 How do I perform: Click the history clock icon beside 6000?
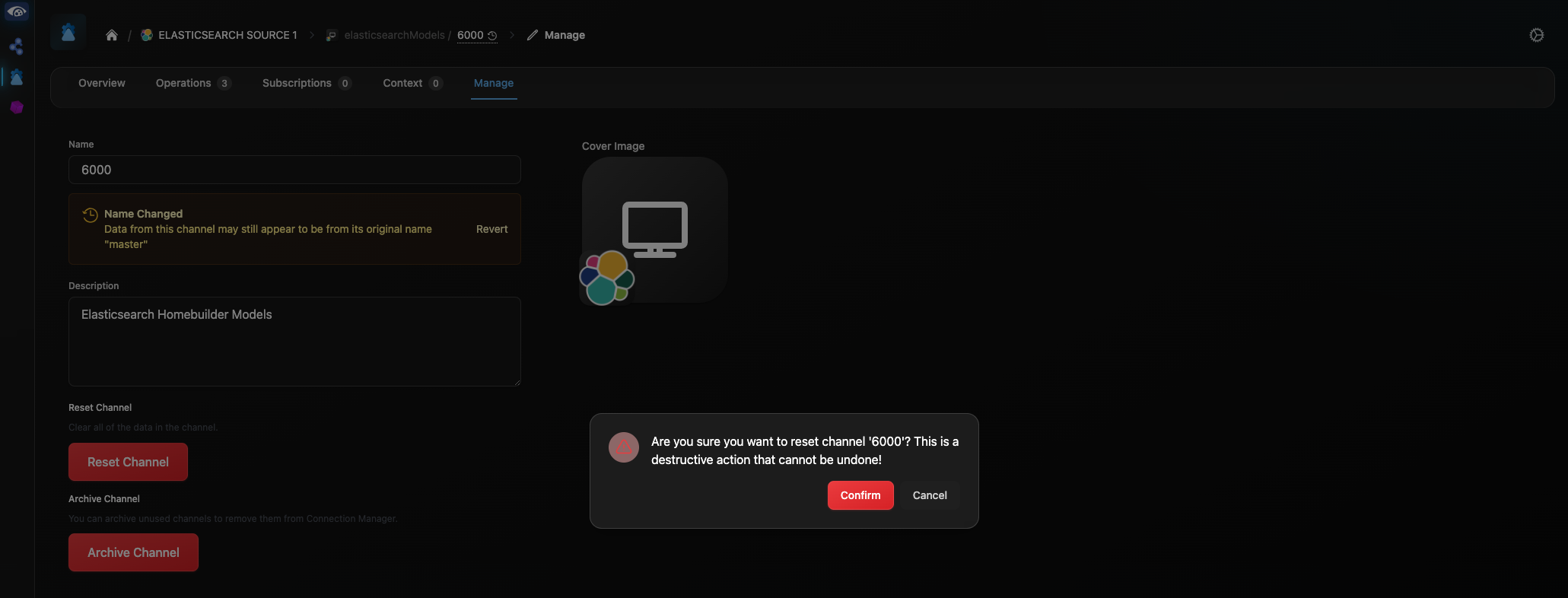tap(492, 36)
